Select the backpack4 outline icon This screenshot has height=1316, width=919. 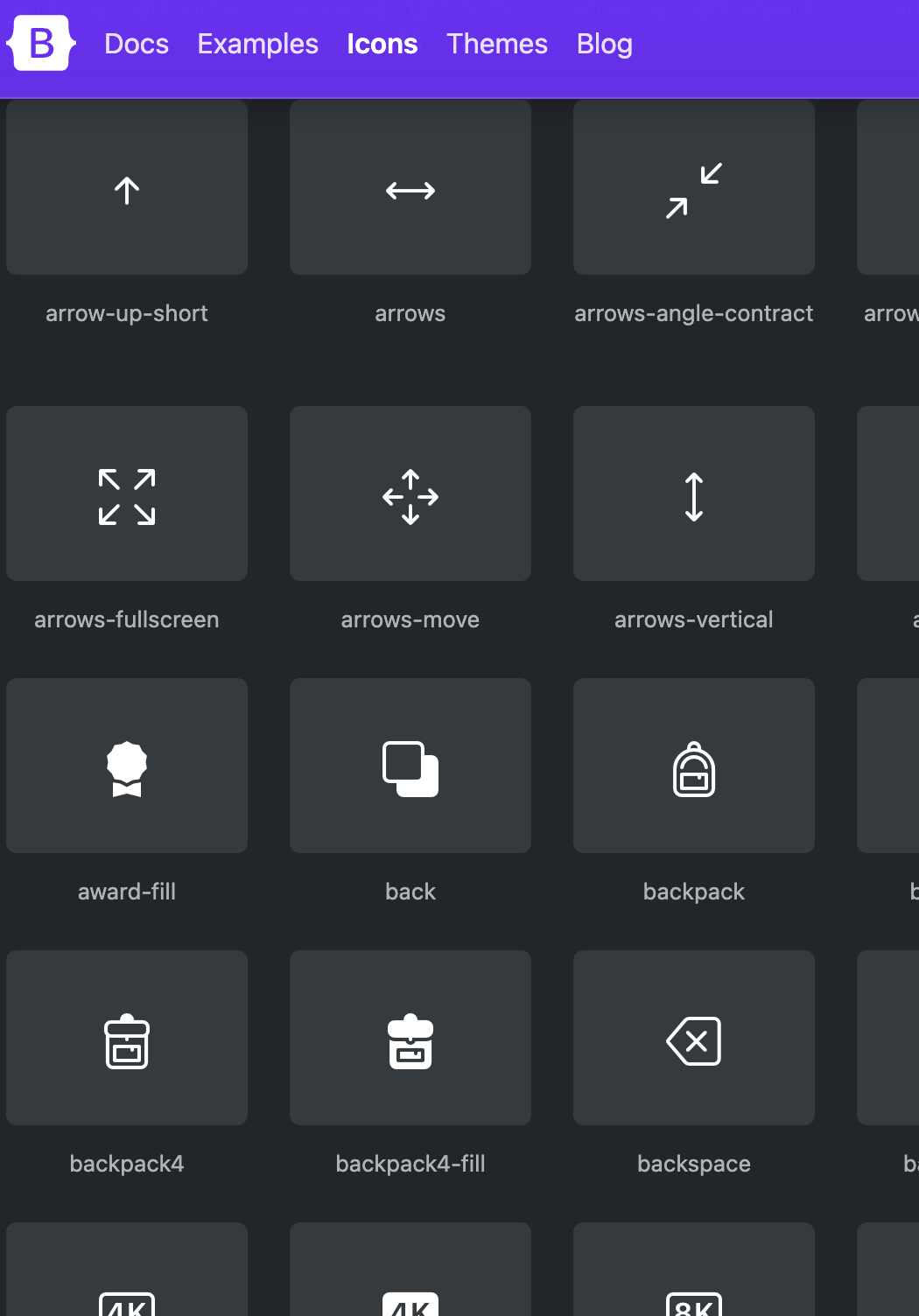[x=127, y=1039]
